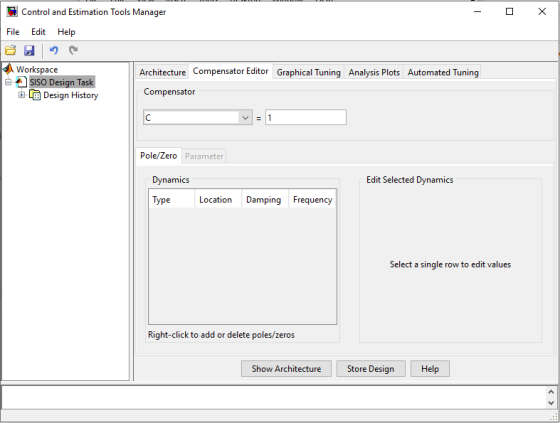Click the compensator gain value field
Screen dimensions: 560x423
pos(306,117)
